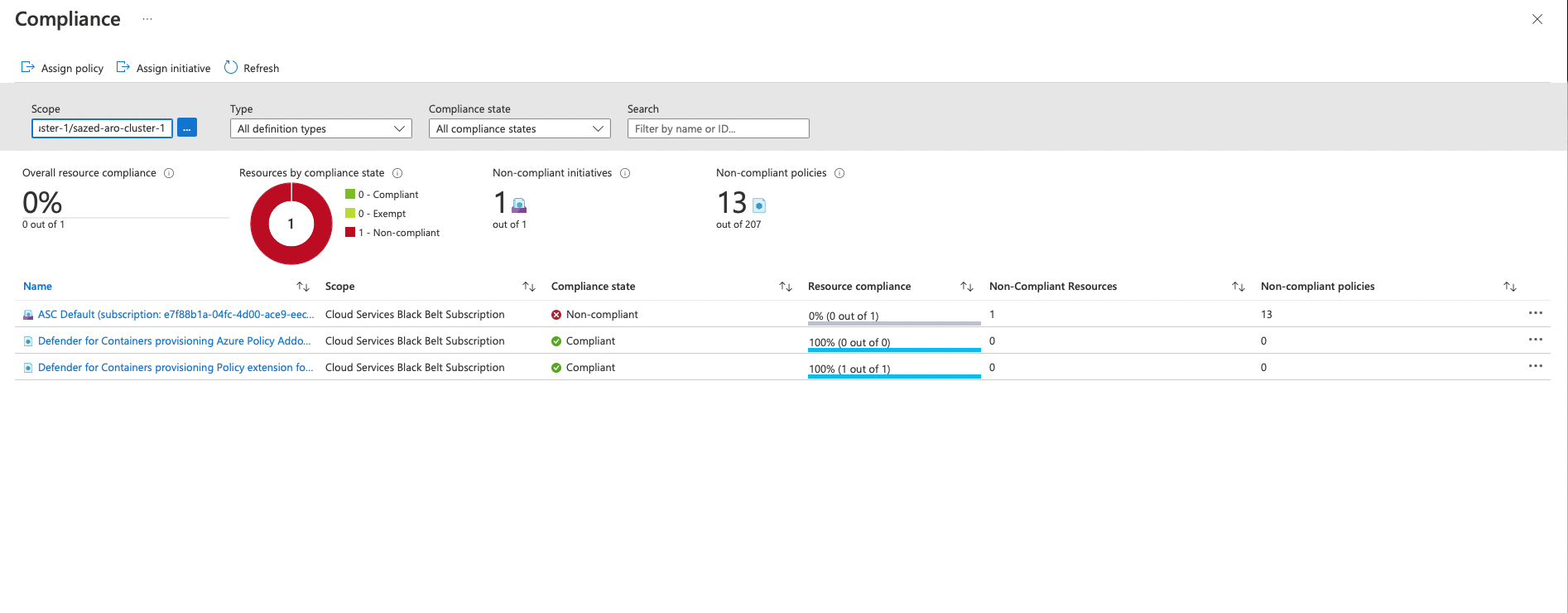Viewport: 1568px width, 613px height.
Task: Click the Assign initiative button
Action: (x=163, y=68)
